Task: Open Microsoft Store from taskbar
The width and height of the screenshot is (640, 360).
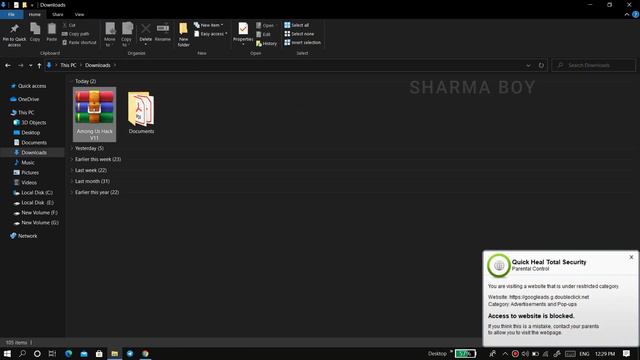Action: [99, 353]
